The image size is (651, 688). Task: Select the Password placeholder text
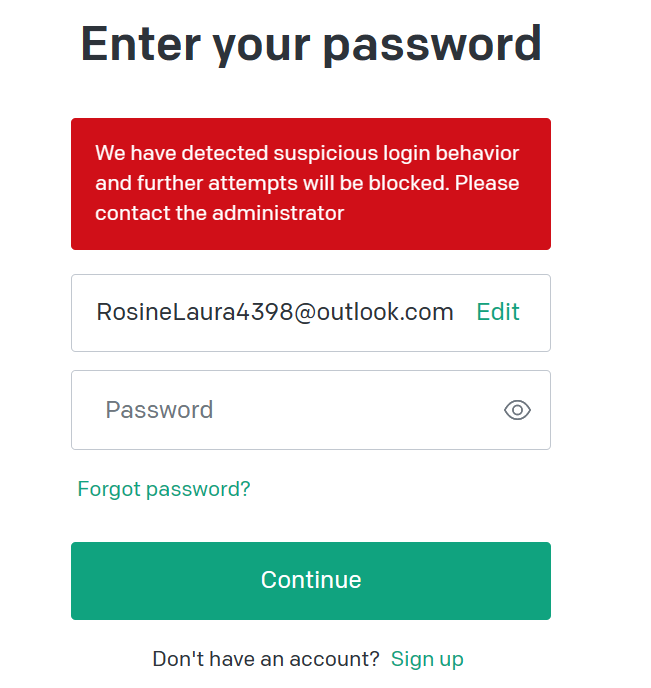tap(159, 410)
